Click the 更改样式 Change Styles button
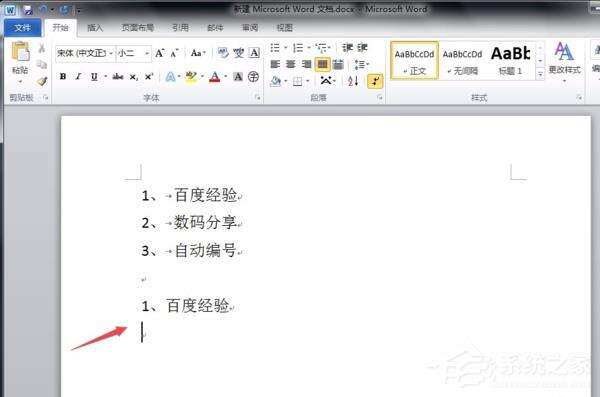Viewport: 600px width, 397px height. click(x=564, y=61)
